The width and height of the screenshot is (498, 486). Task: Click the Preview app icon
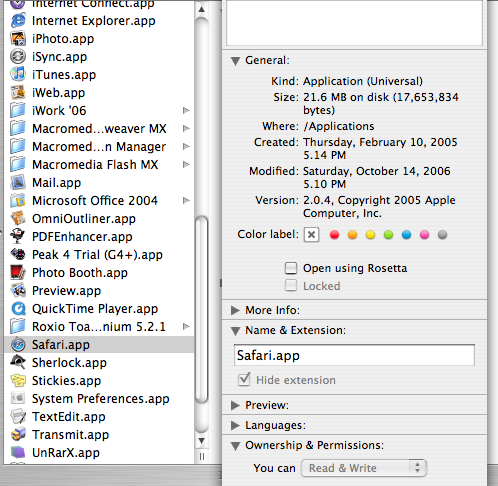[x=18, y=291]
